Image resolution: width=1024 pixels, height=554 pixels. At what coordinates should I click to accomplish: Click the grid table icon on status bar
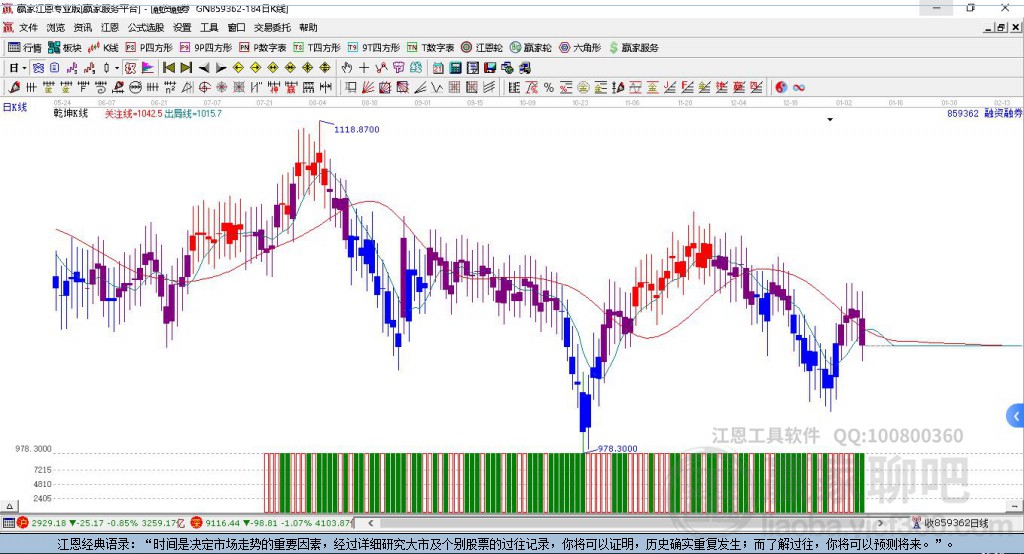[8, 523]
